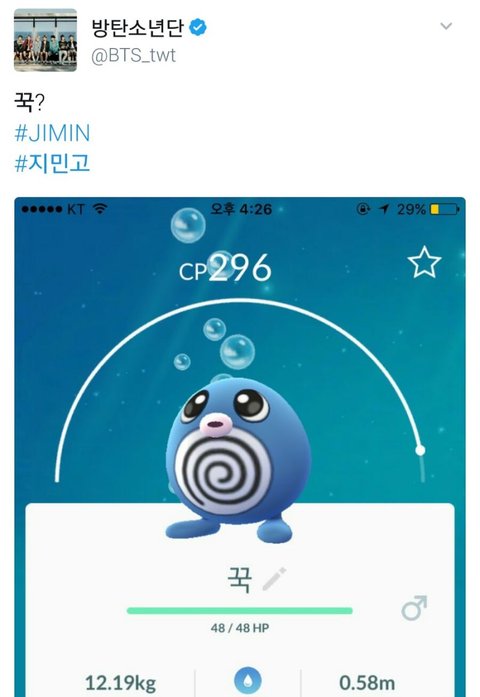Image resolution: width=480 pixels, height=697 pixels.
Task: Click the male gender symbol icon
Action: point(414,608)
